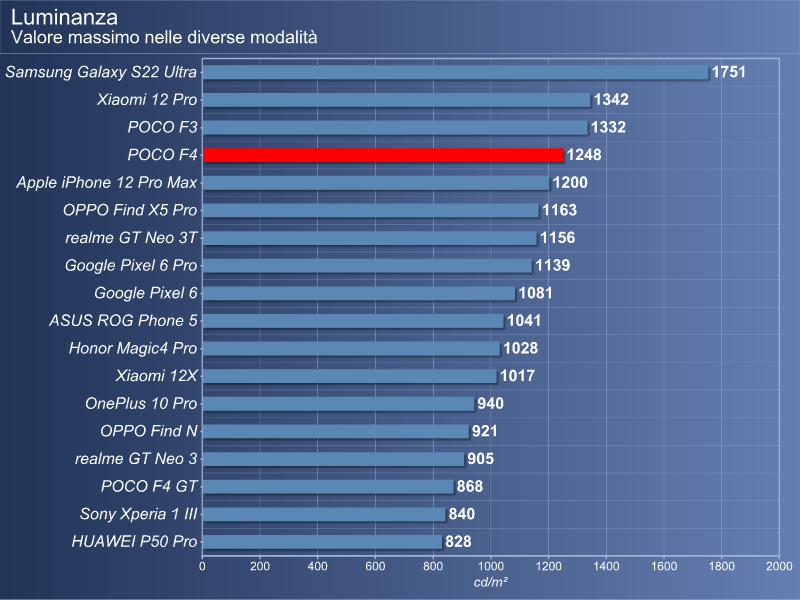Select the Apple iPhone 12 Pro Max label

107,182
